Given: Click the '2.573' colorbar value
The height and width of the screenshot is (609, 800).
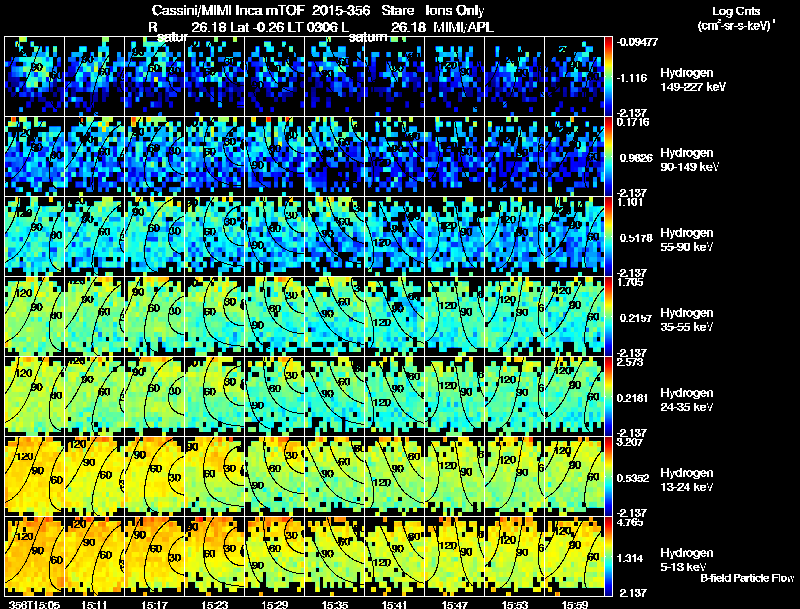Looking at the screenshot, I should 630,362.
